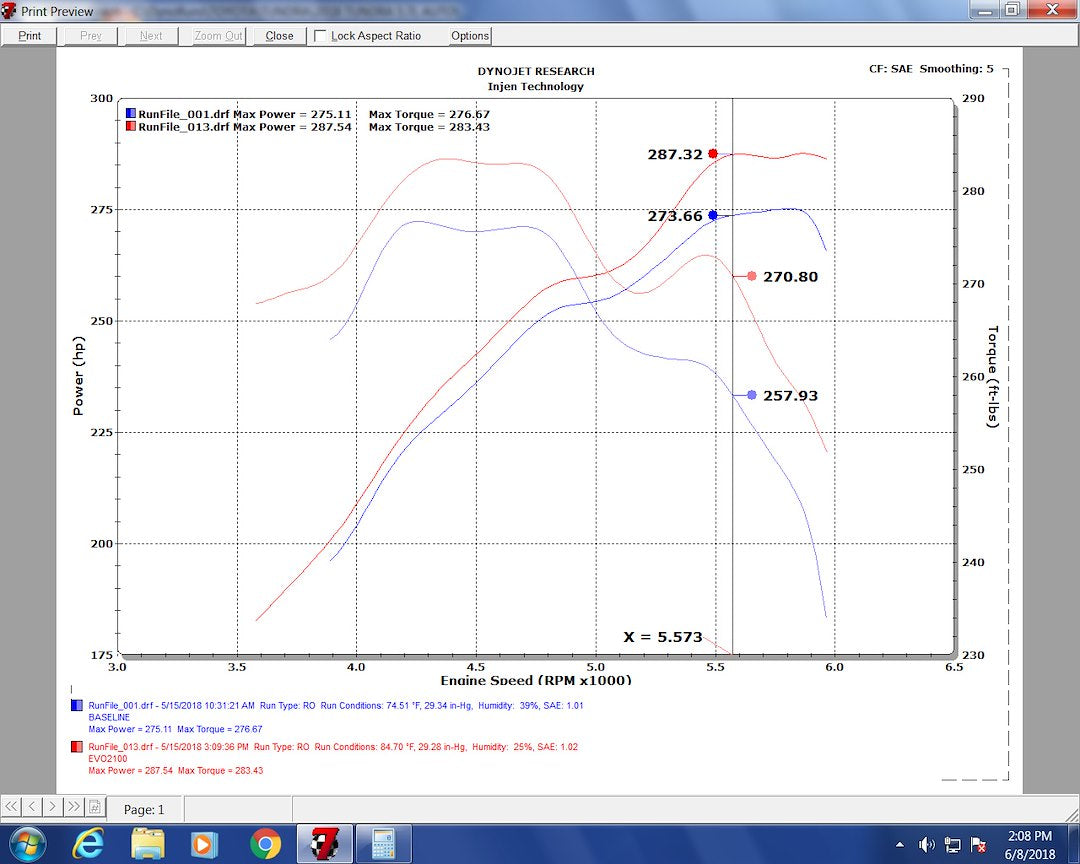This screenshot has width=1080, height=864.
Task: Click blue swatch beside RunFile_001 footer details
Action: point(77,706)
